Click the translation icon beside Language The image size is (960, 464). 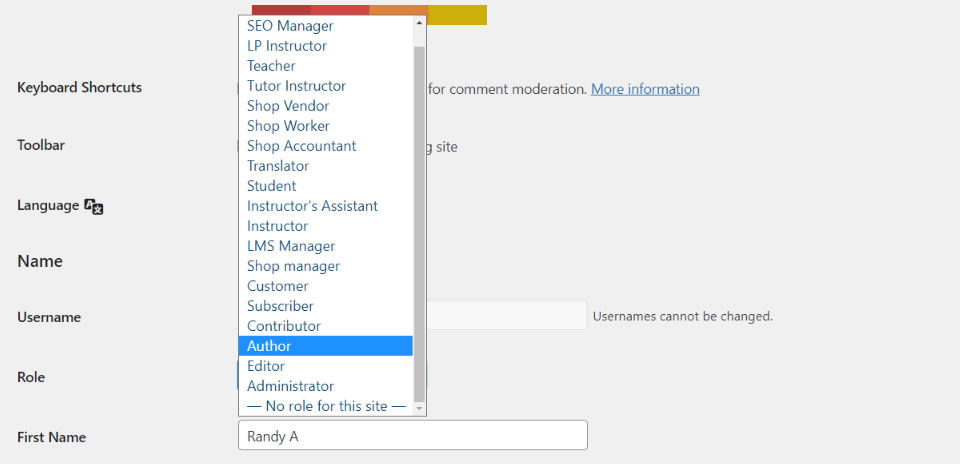[94, 206]
